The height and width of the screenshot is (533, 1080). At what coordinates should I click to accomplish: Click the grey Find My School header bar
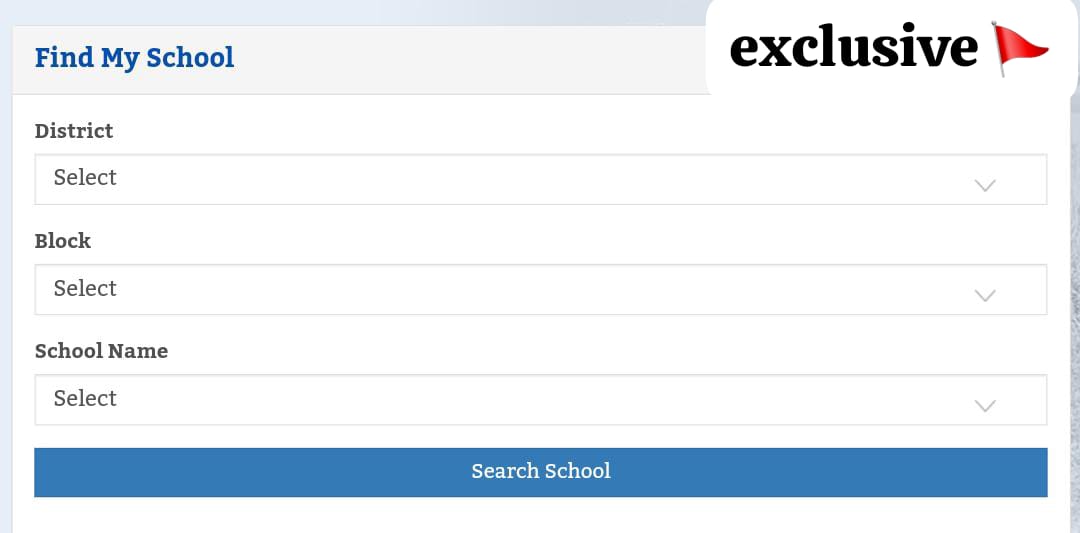(450, 60)
